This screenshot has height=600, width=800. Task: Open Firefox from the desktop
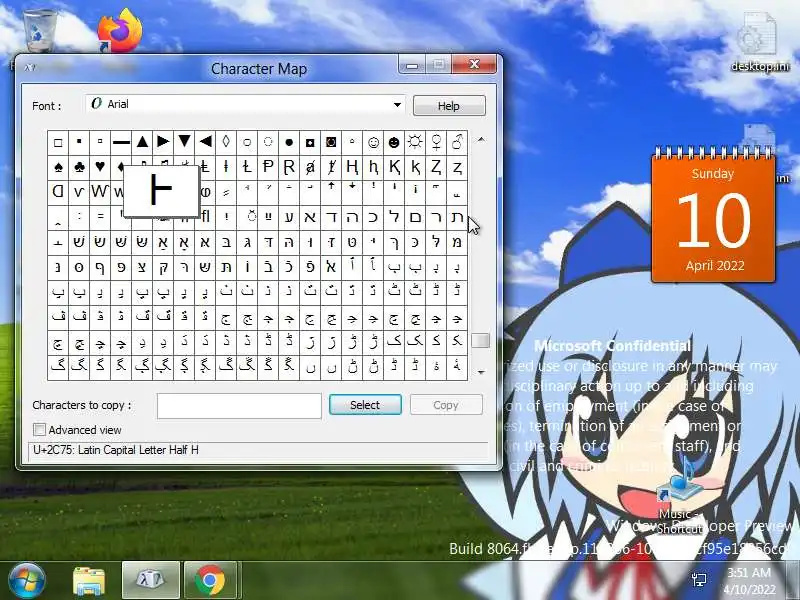coord(120,32)
